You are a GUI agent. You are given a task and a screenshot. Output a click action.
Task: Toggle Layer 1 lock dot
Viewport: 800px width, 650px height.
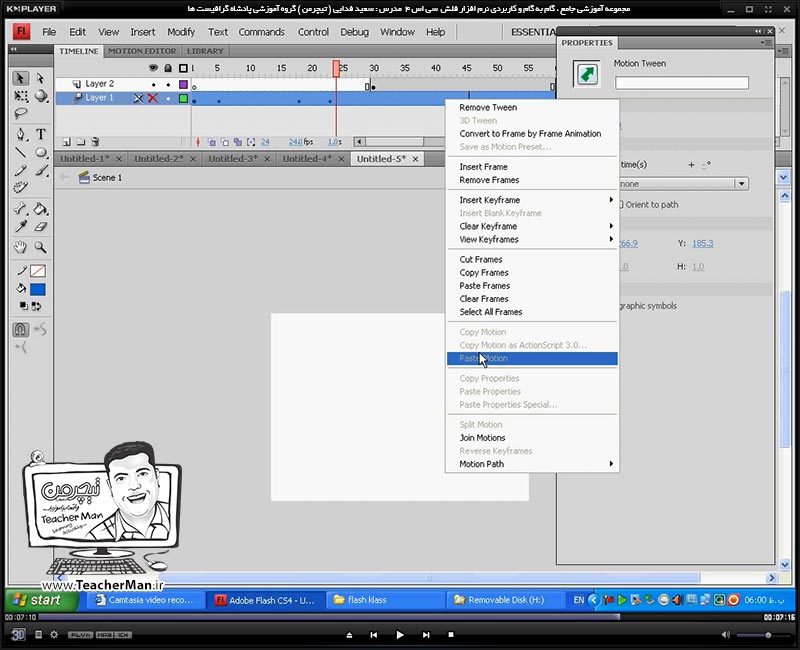[168, 98]
